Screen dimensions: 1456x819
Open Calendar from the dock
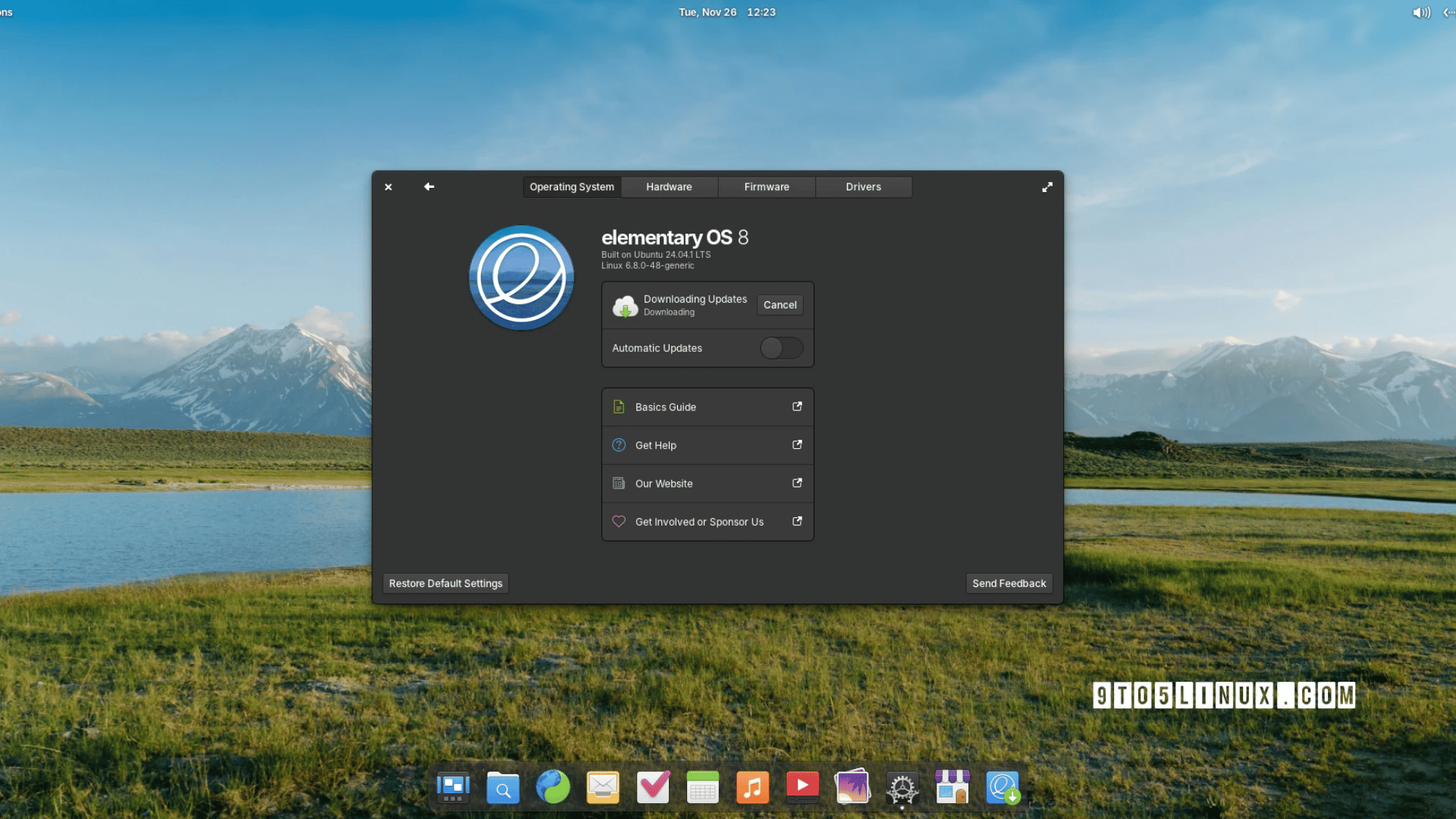point(703,788)
